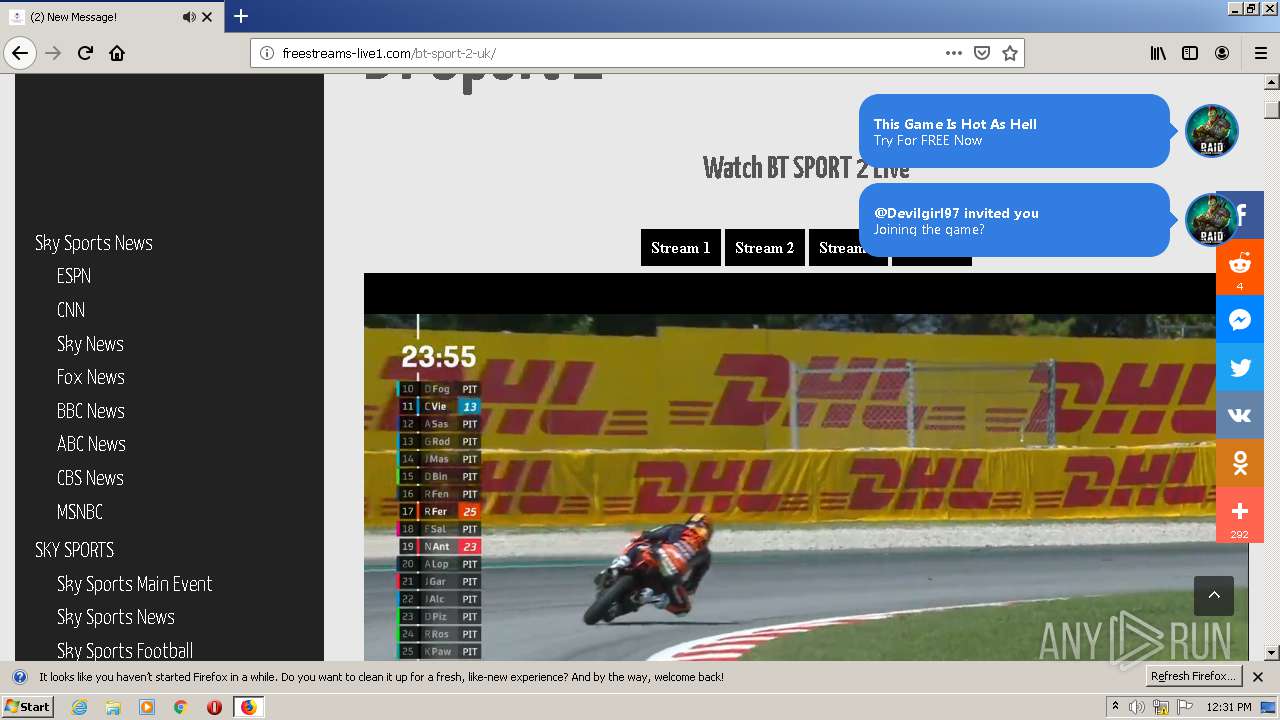Open the Library bookmarks view
1280x720 pixels.
[x=1158, y=53]
